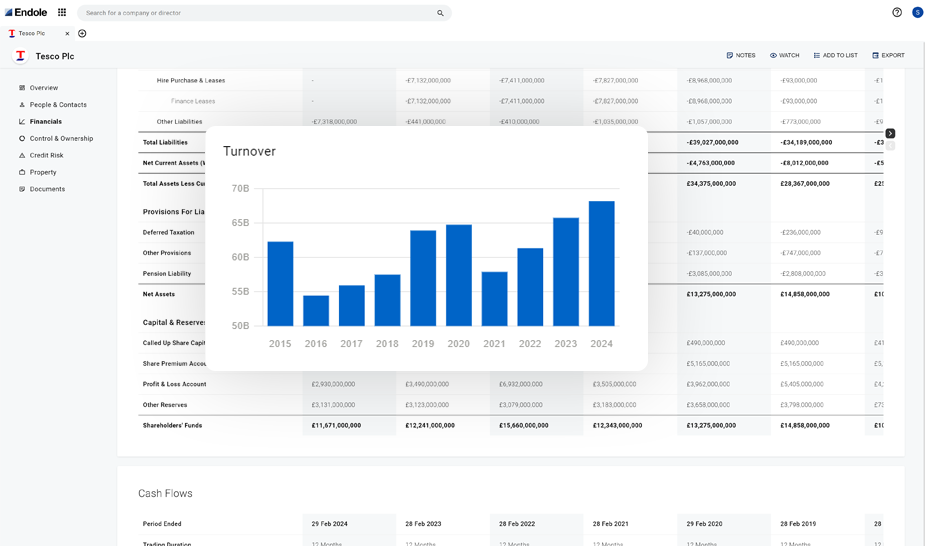
Task: Click the Add to List icon
Action: tap(816, 55)
